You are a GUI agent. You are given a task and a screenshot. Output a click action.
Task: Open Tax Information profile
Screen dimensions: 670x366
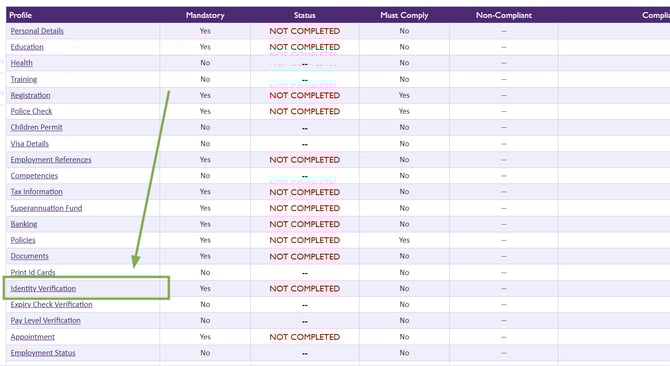[x=36, y=192]
